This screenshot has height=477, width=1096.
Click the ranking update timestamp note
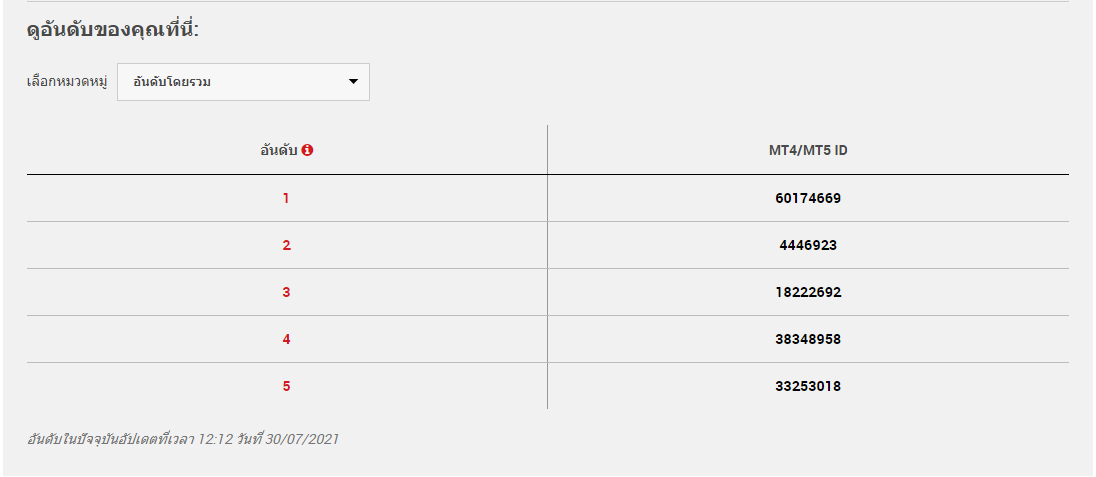[182, 439]
